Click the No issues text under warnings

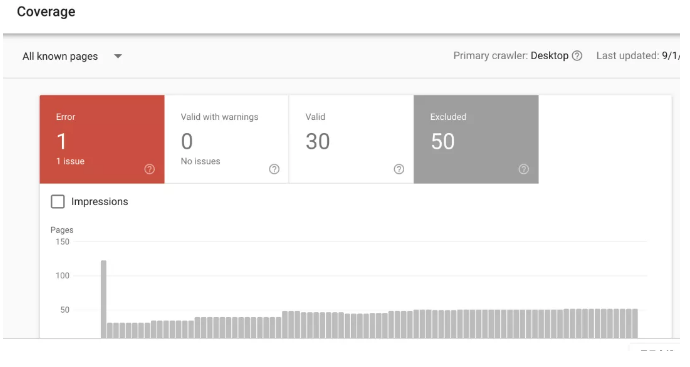coord(200,161)
